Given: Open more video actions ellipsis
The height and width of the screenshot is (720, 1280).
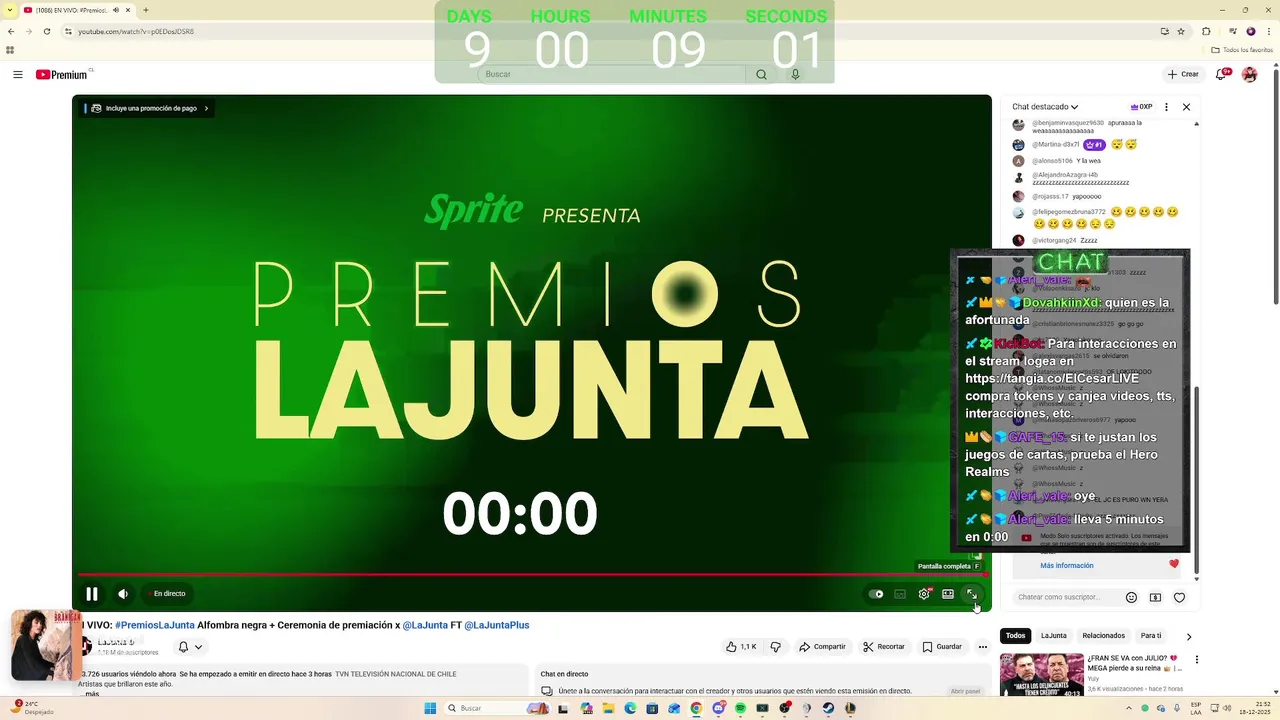Looking at the screenshot, I should click(x=982, y=647).
